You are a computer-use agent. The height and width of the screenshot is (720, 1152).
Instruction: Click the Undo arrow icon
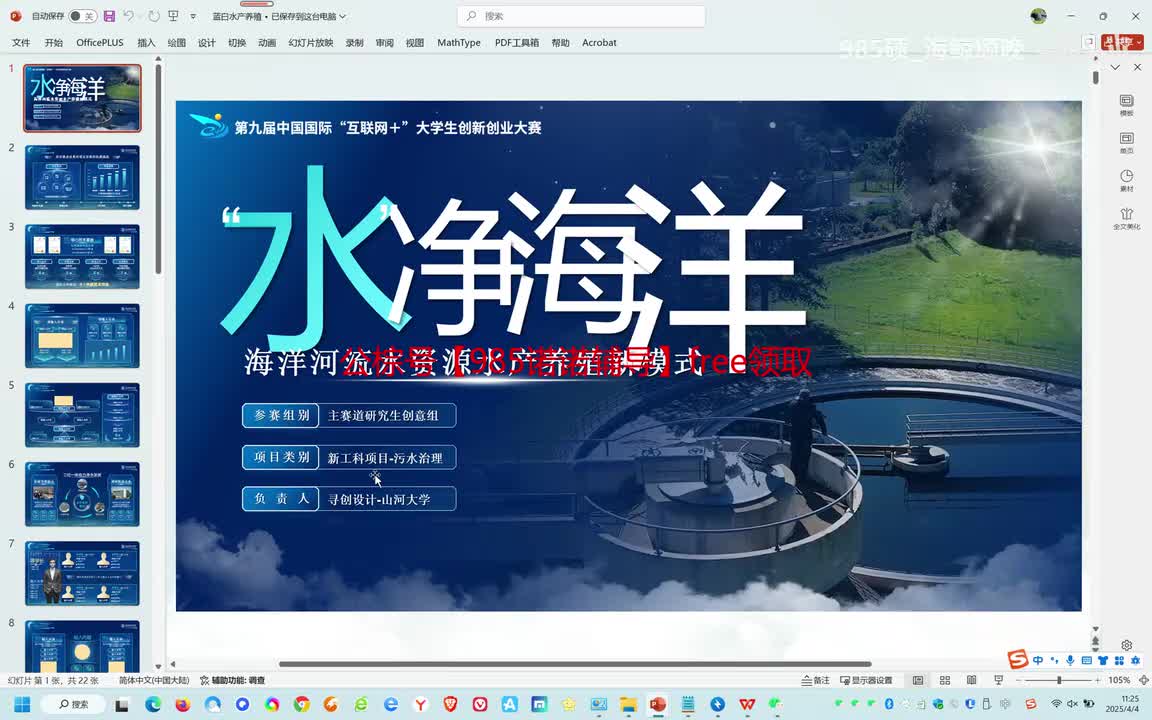pyautogui.click(x=129, y=16)
